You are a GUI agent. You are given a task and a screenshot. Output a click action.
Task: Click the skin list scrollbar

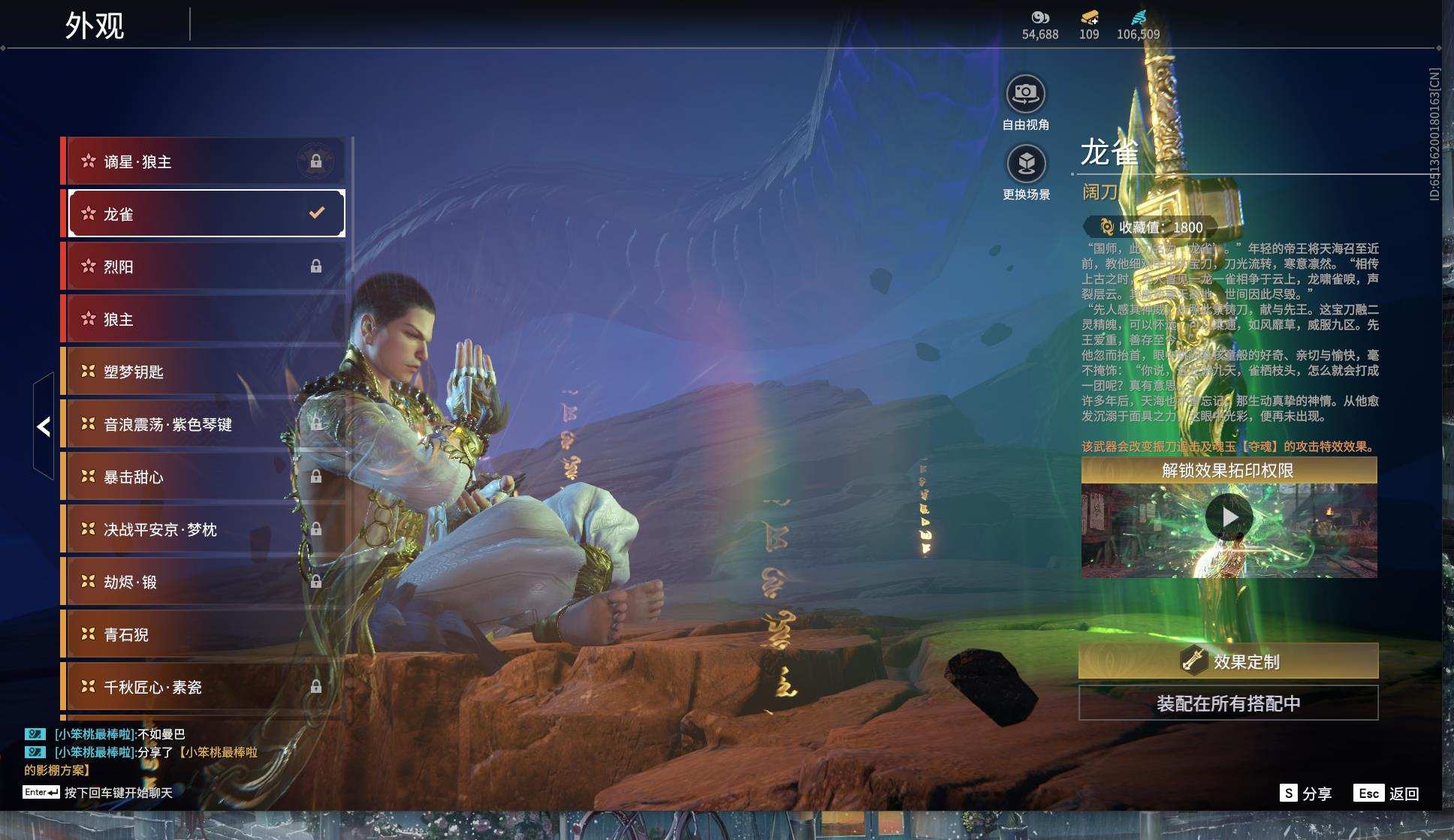click(x=352, y=203)
